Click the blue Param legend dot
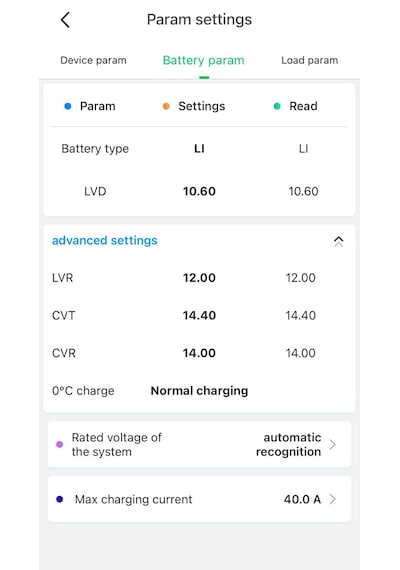This screenshot has width=400, height=570. (x=68, y=106)
